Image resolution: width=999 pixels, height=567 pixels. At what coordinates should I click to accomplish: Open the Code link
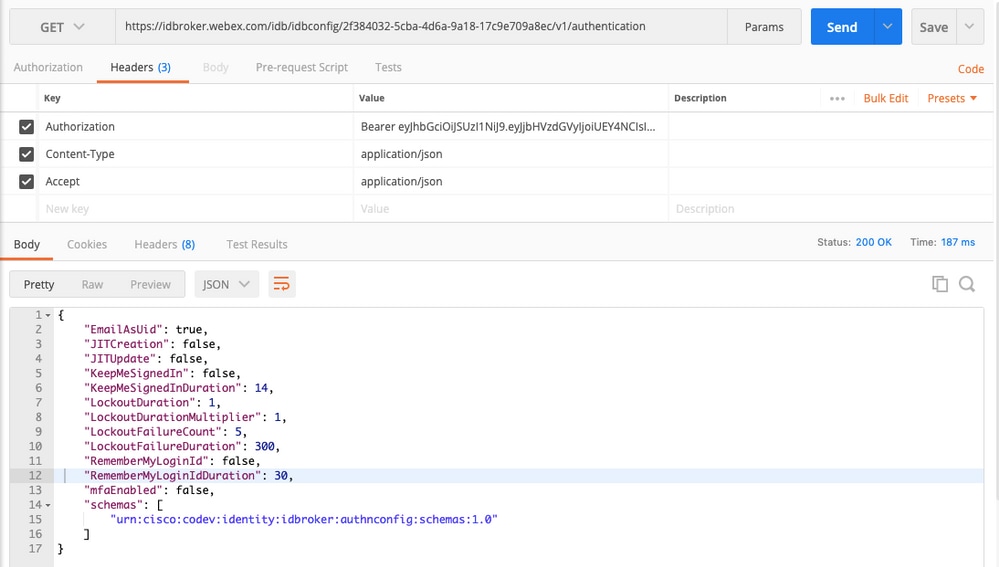tap(971, 69)
